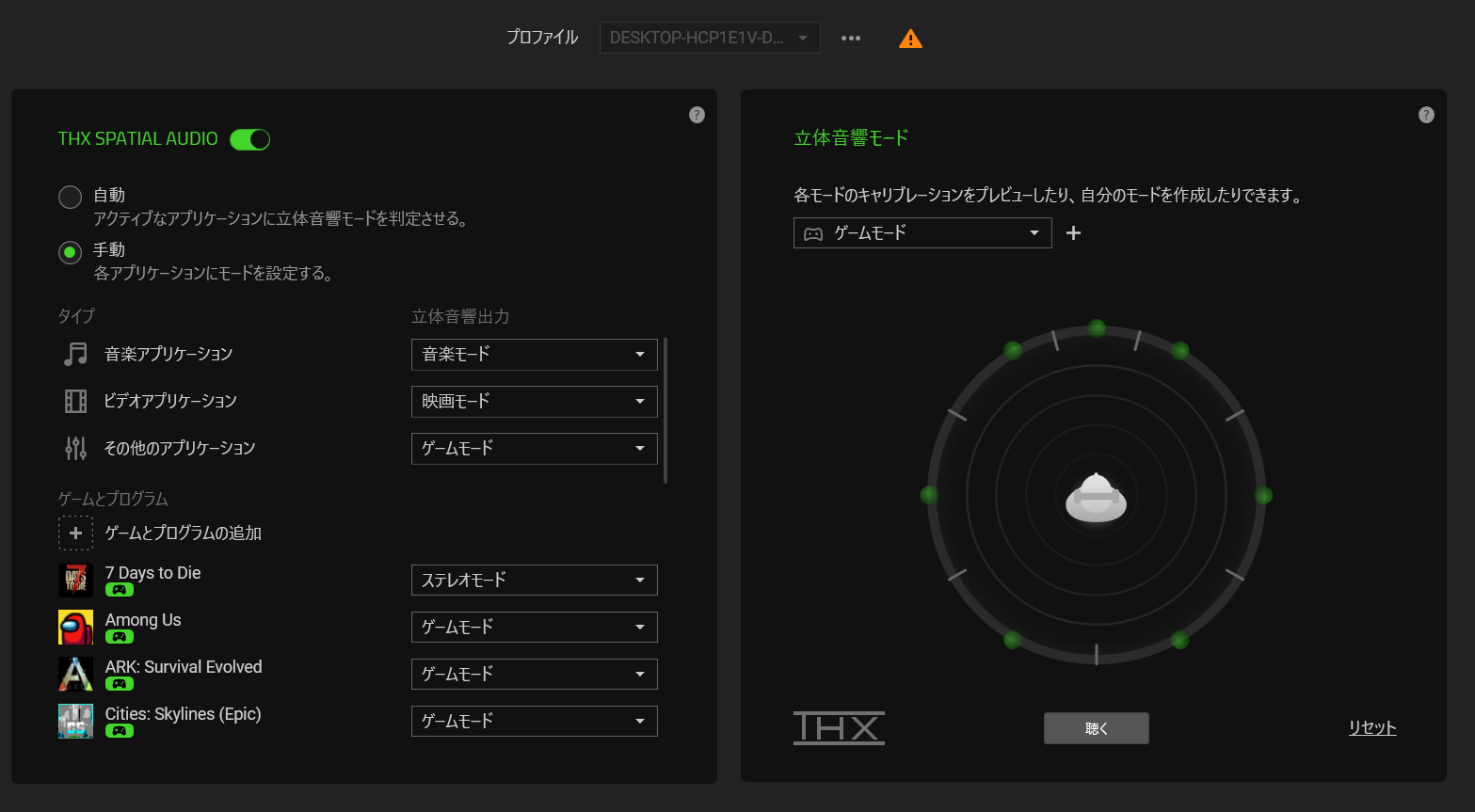Click the リセット link

(x=1372, y=727)
